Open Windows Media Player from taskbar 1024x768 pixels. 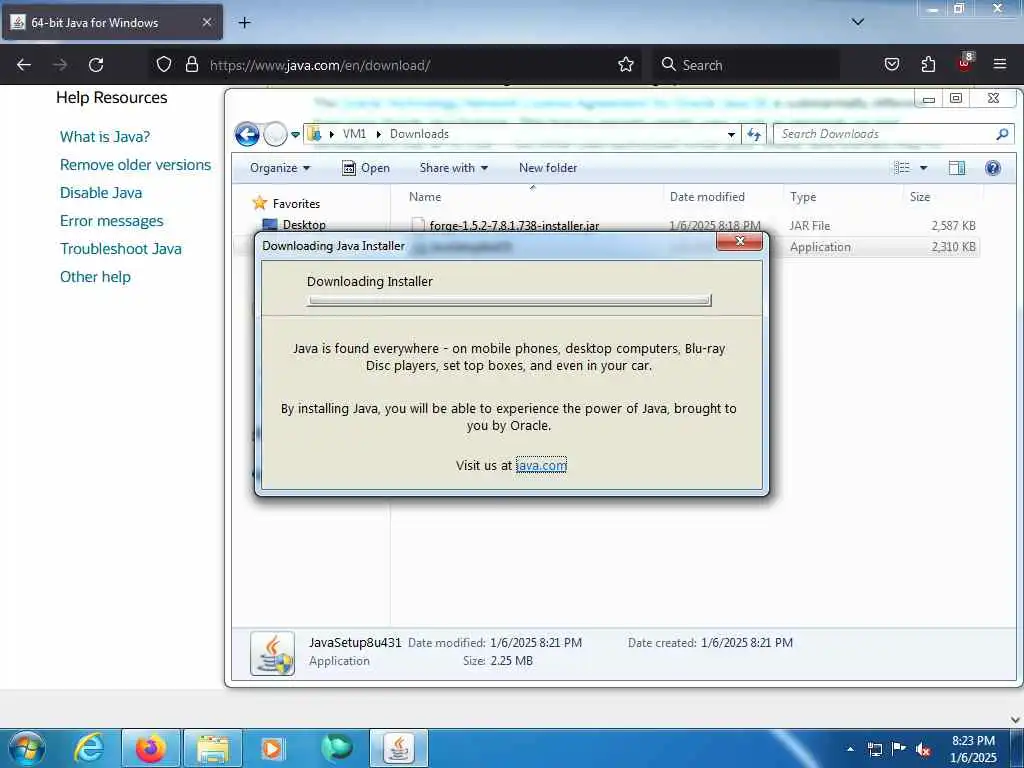(x=272, y=748)
